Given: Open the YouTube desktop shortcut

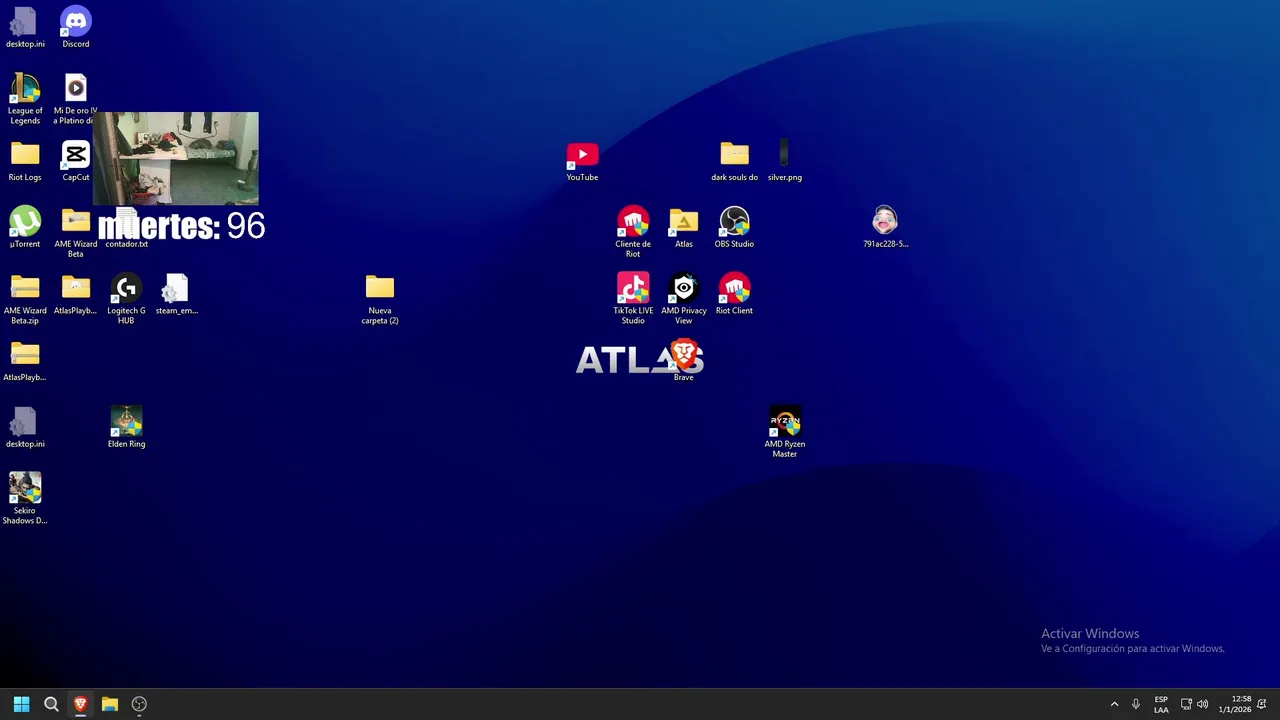Looking at the screenshot, I should 582,161.
